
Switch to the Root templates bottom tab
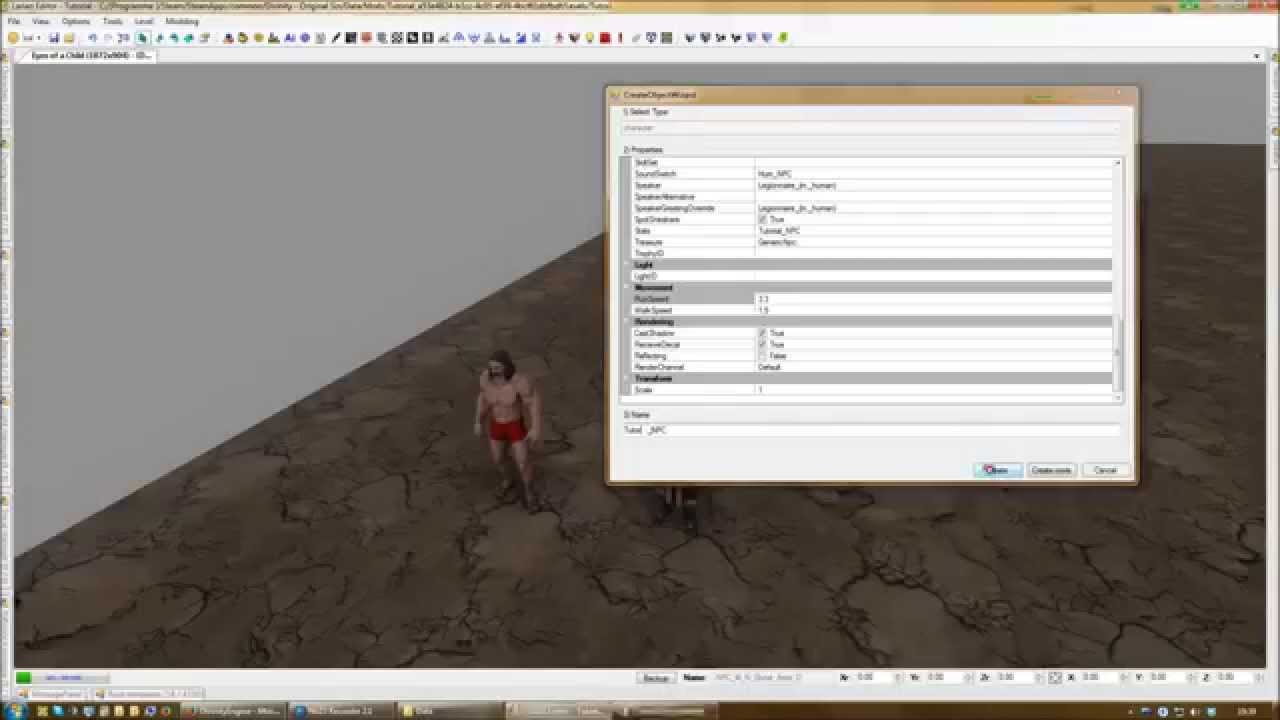pyautogui.click(x=148, y=693)
